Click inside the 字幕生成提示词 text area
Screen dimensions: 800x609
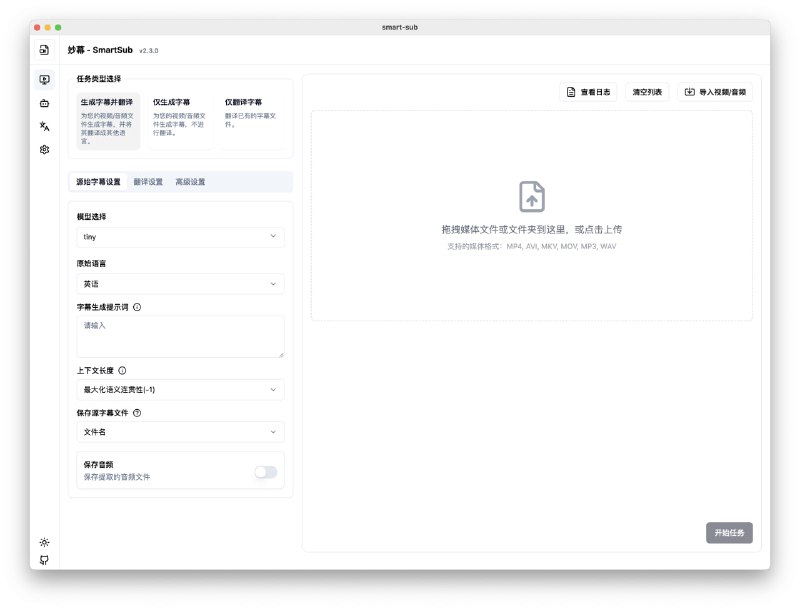tap(180, 337)
